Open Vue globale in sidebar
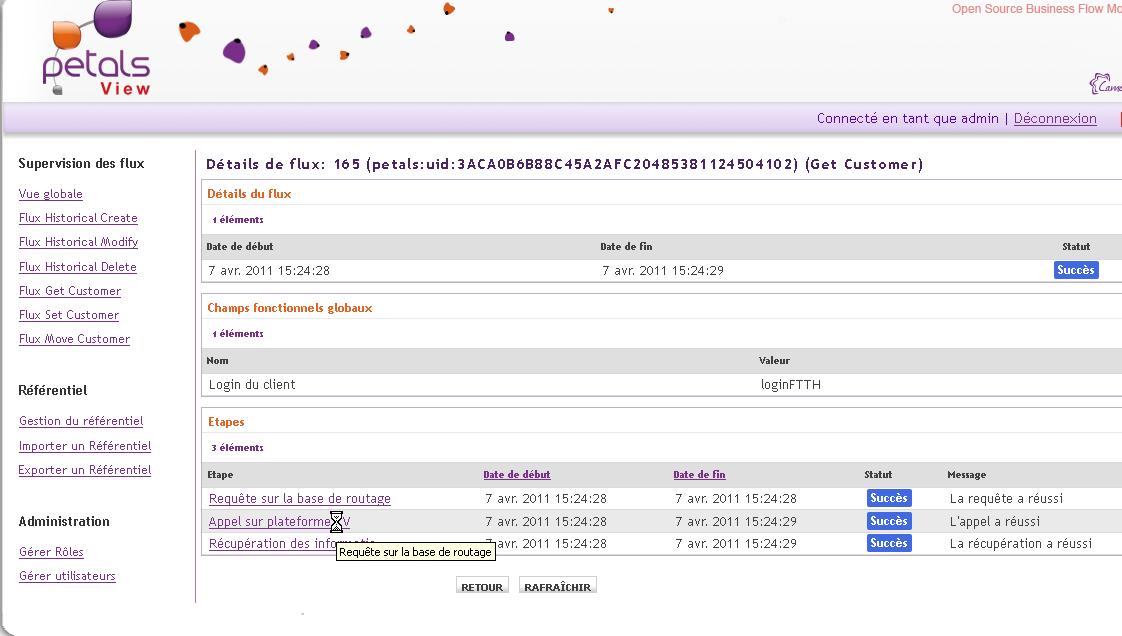This screenshot has width=1122, height=636. (x=51, y=194)
